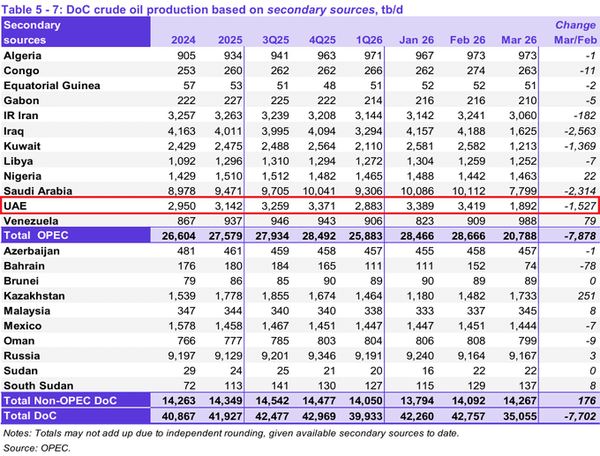
Task: Select the highlighted UAE row label
Action: click(15, 206)
